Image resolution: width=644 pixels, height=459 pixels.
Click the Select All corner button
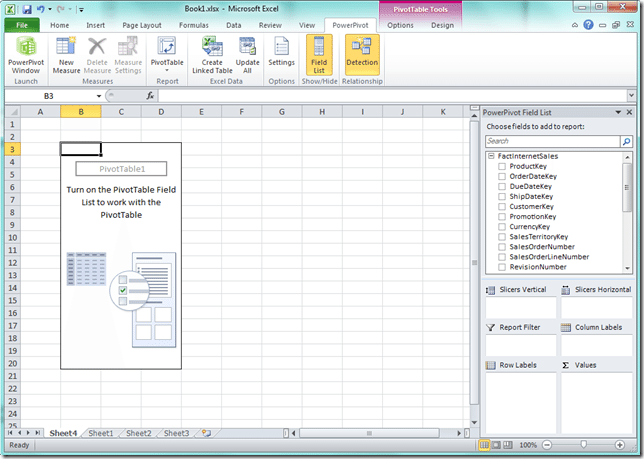point(13,112)
